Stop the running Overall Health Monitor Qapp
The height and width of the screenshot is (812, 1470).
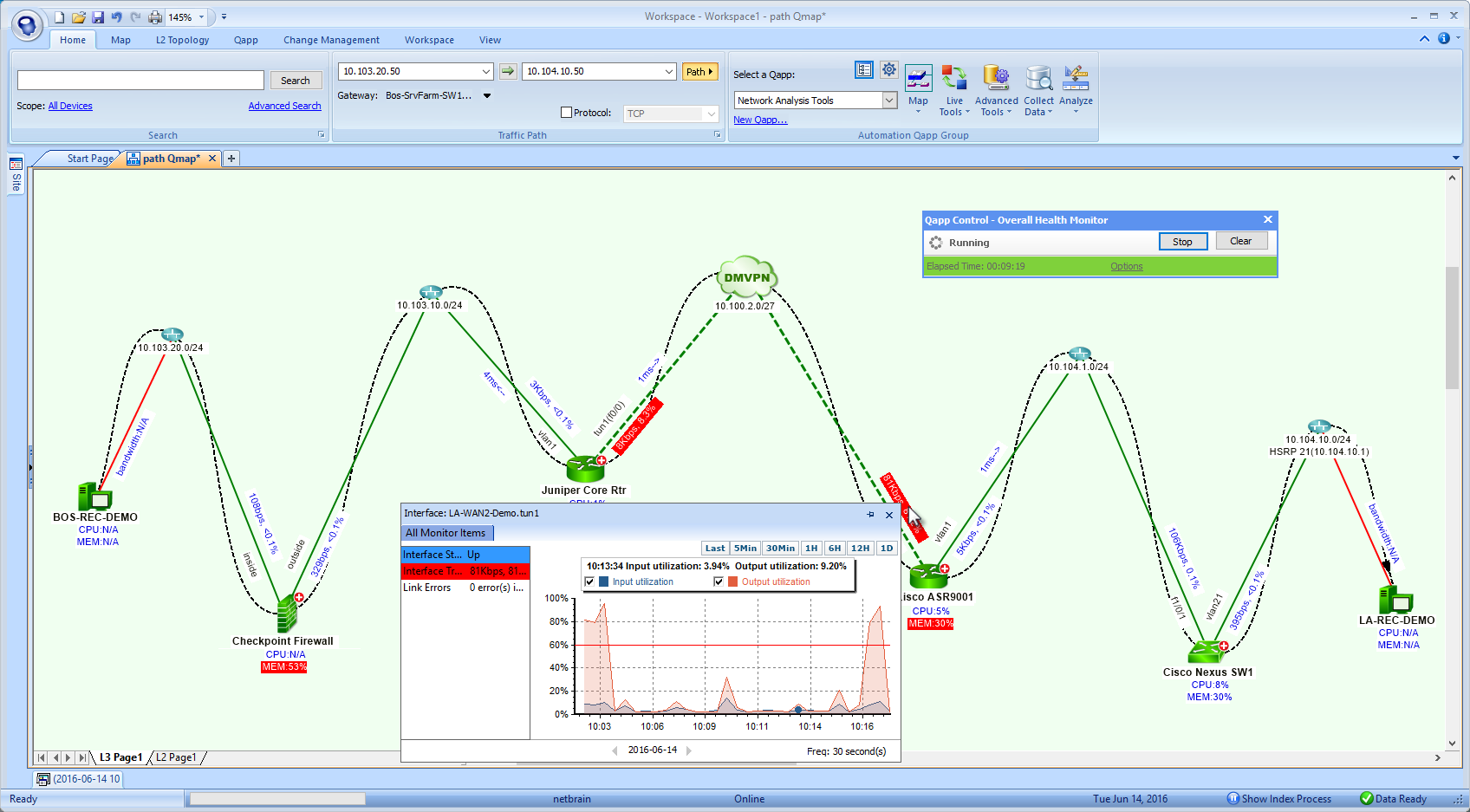[x=1183, y=242]
